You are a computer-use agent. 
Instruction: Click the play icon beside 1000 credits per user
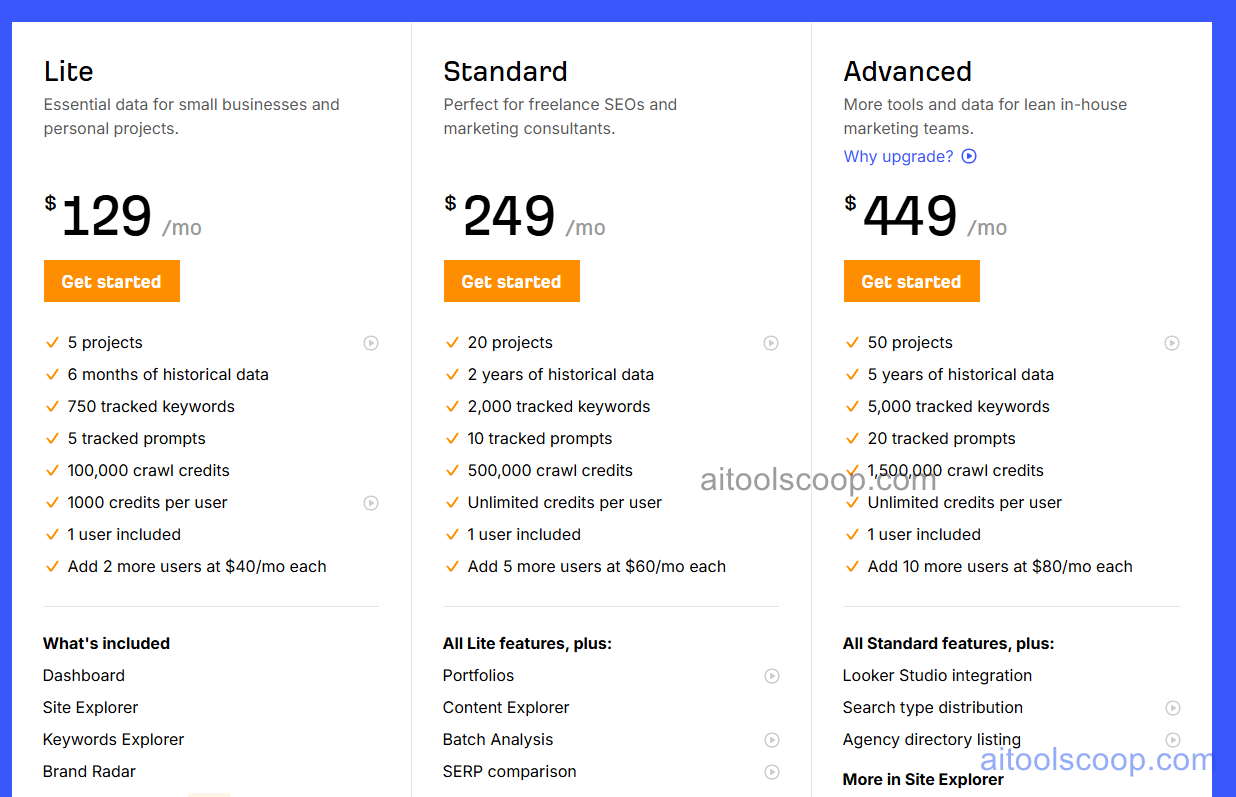pos(371,503)
